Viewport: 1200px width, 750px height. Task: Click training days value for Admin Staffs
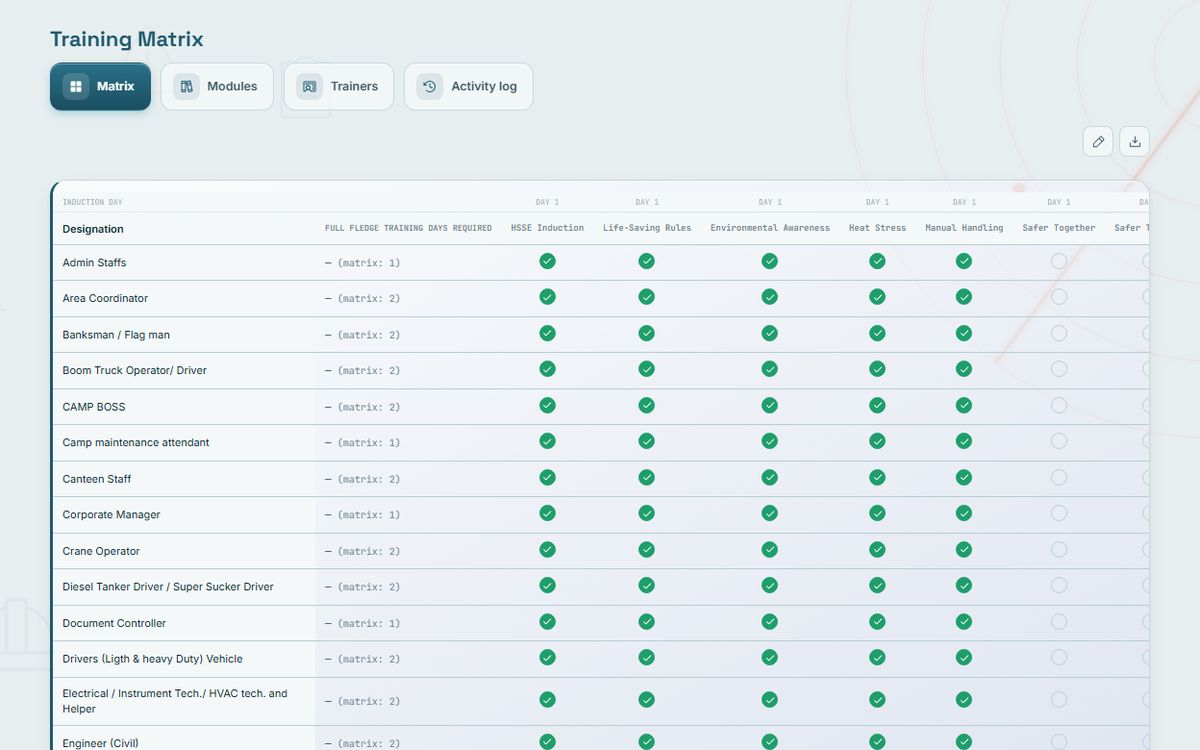click(362, 263)
